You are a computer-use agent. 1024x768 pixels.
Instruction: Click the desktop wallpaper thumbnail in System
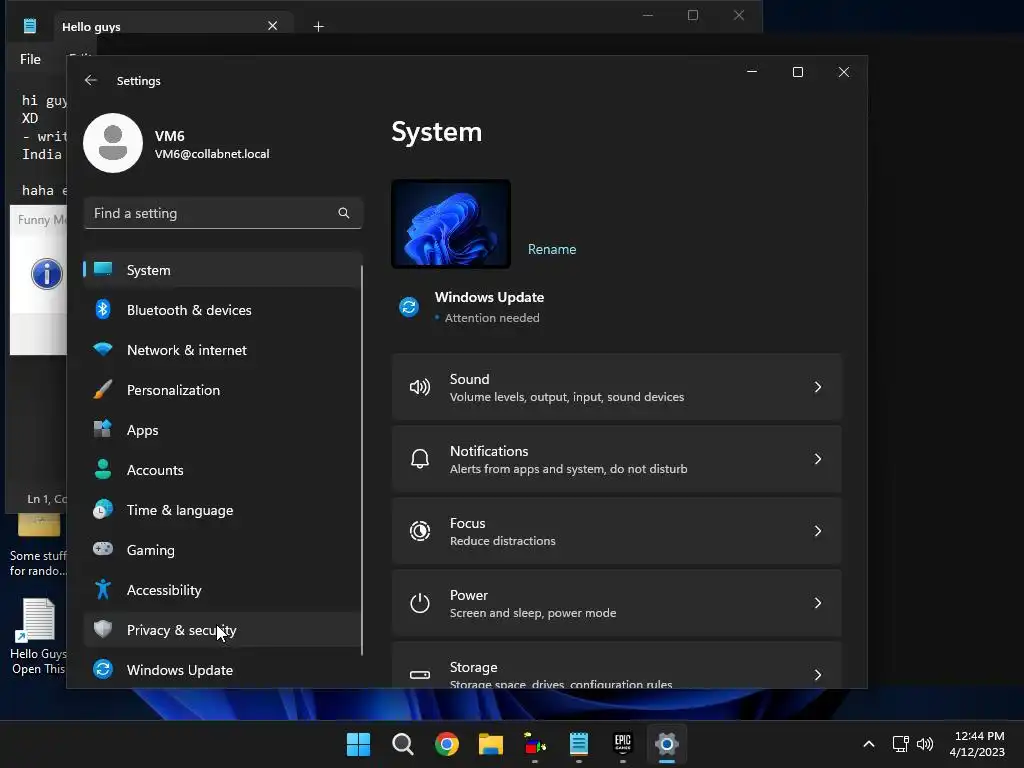click(x=451, y=224)
